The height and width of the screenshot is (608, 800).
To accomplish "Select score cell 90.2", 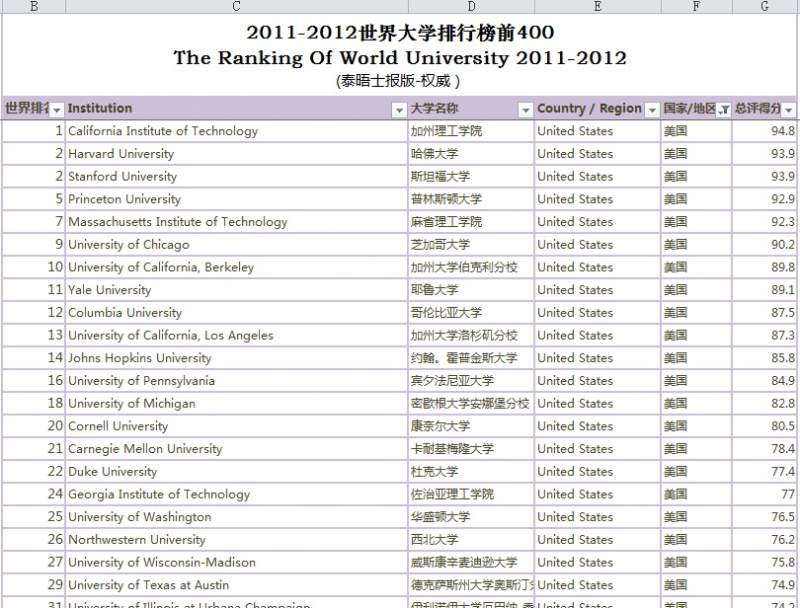I will [x=765, y=244].
